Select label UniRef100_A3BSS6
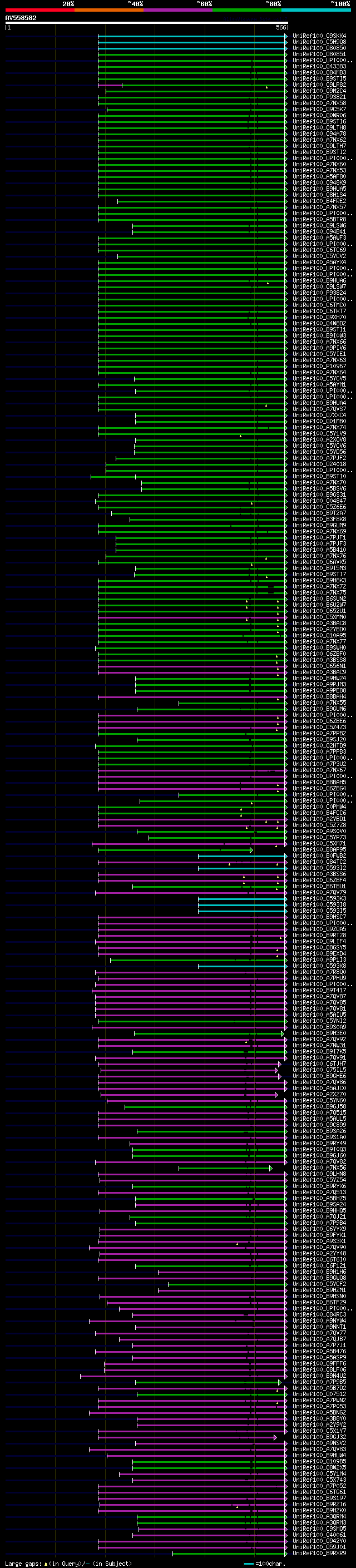 (319, 874)
